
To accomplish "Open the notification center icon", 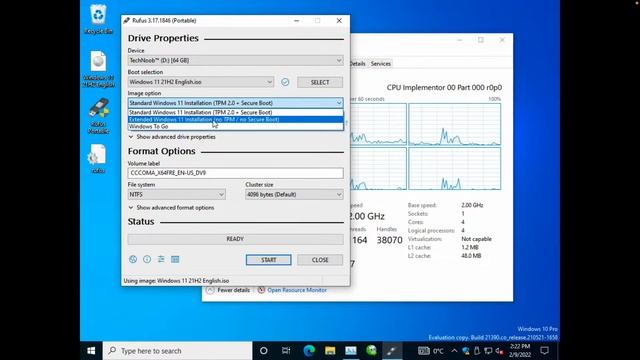I will click(x=544, y=351).
